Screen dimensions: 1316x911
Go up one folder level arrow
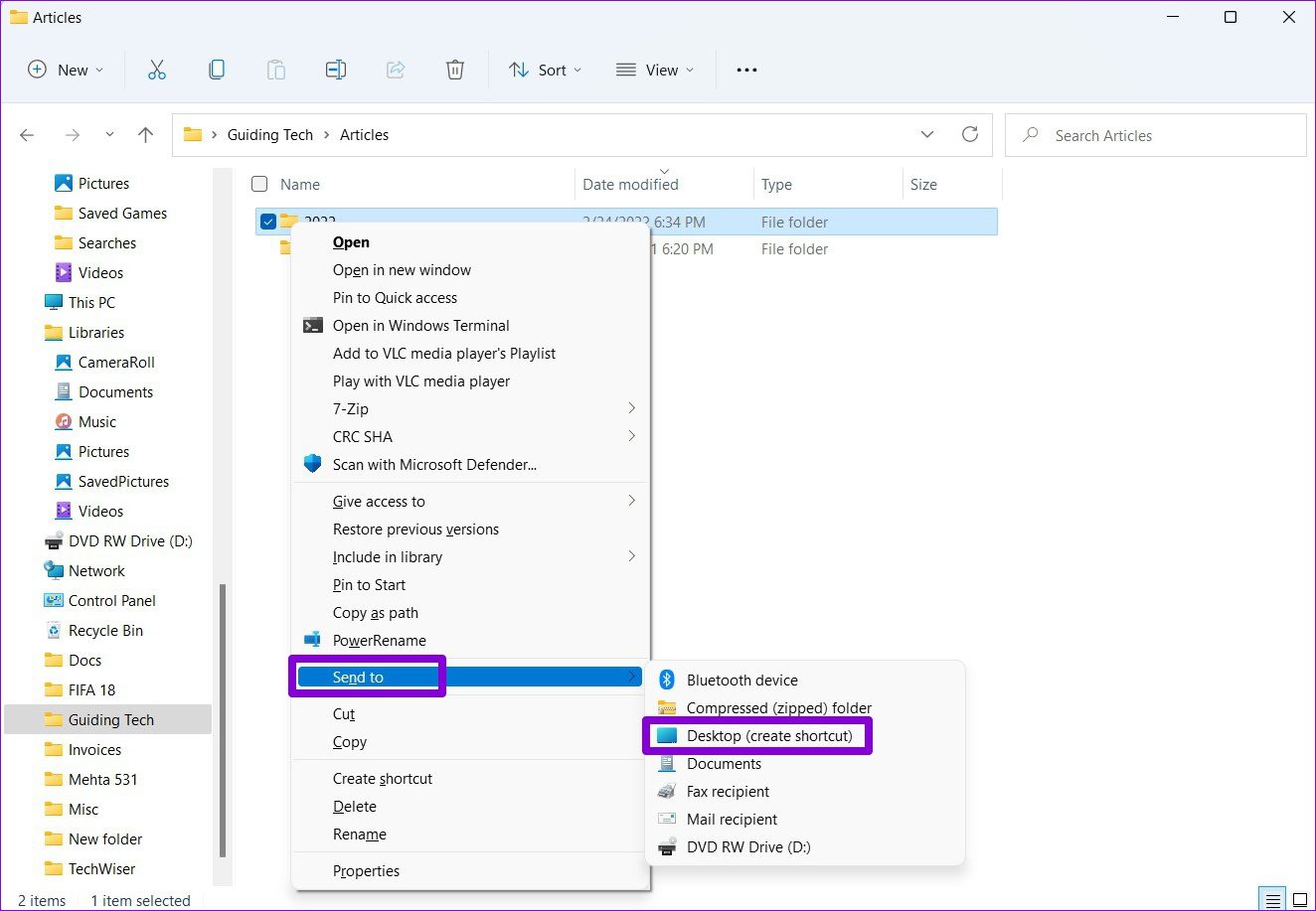pos(146,135)
